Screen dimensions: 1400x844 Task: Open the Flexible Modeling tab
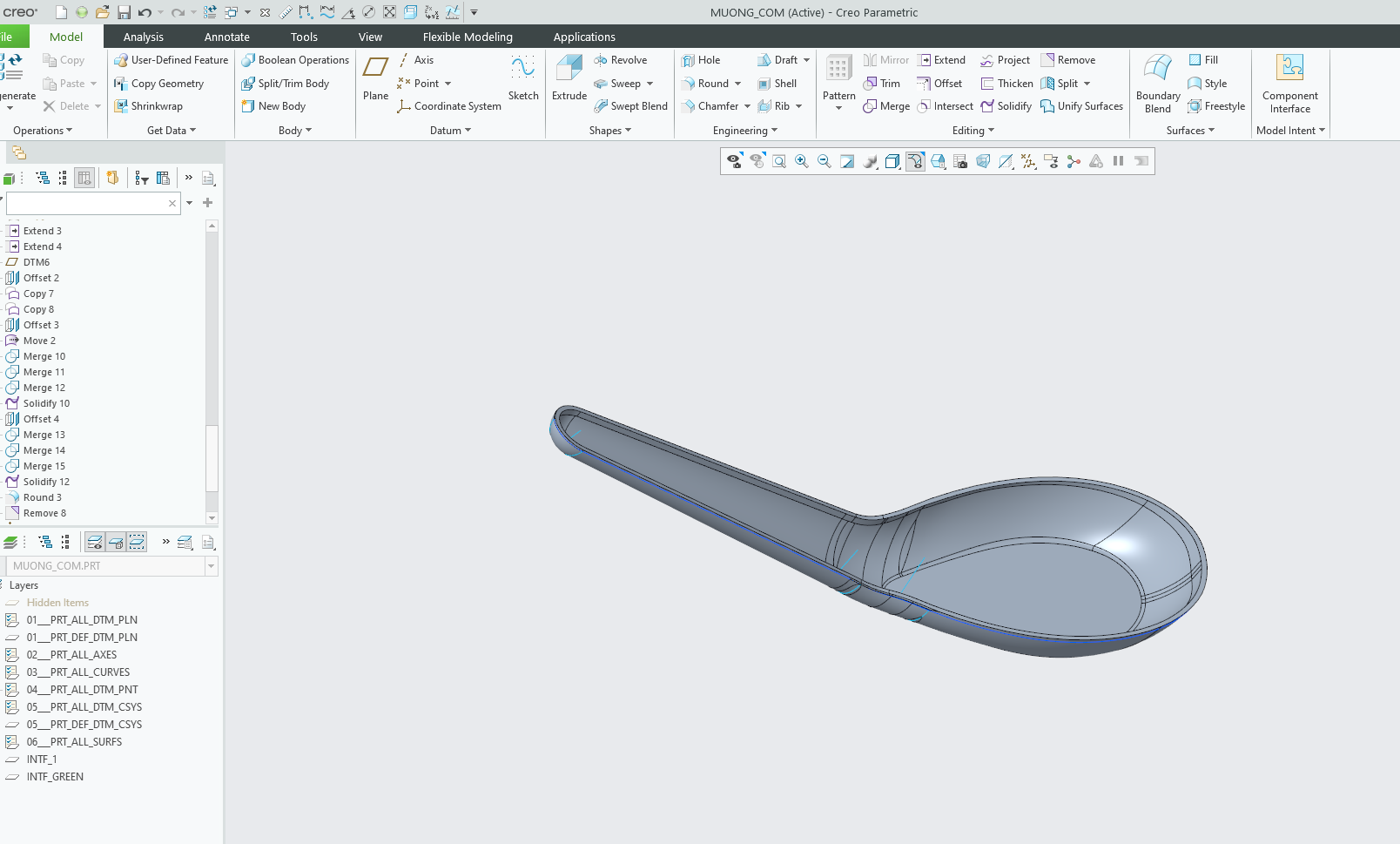(x=468, y=37)
